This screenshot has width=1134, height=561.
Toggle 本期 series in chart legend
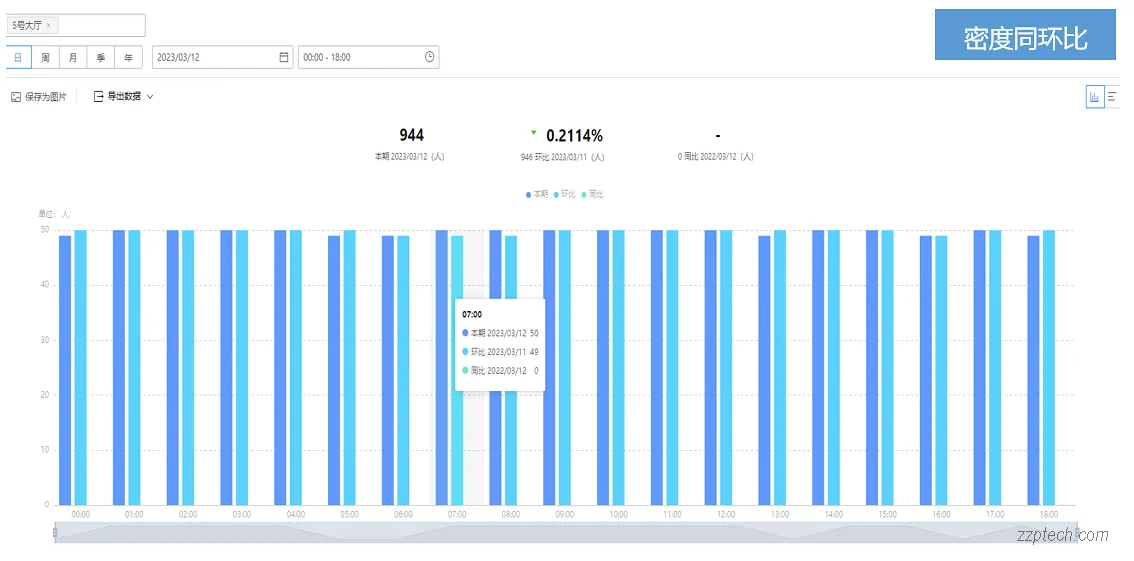[537, 194]
